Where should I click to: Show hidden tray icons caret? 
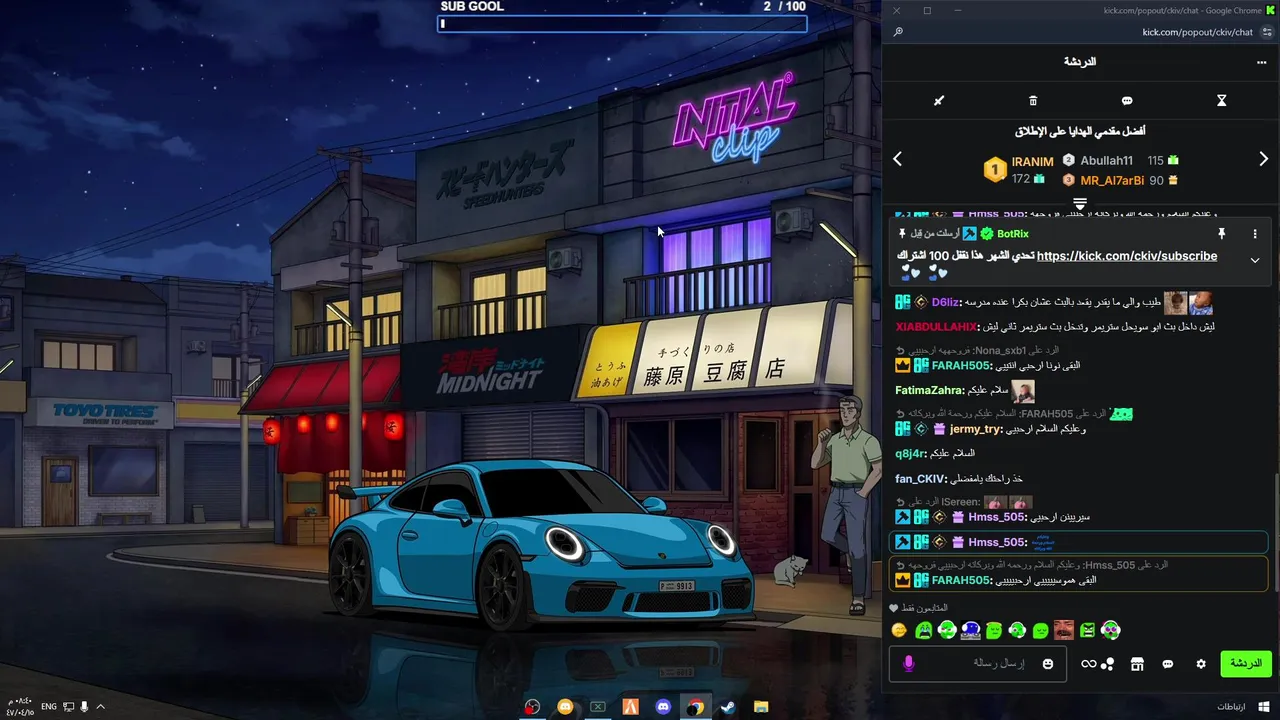pyautogui.click(x=100, y=707)
